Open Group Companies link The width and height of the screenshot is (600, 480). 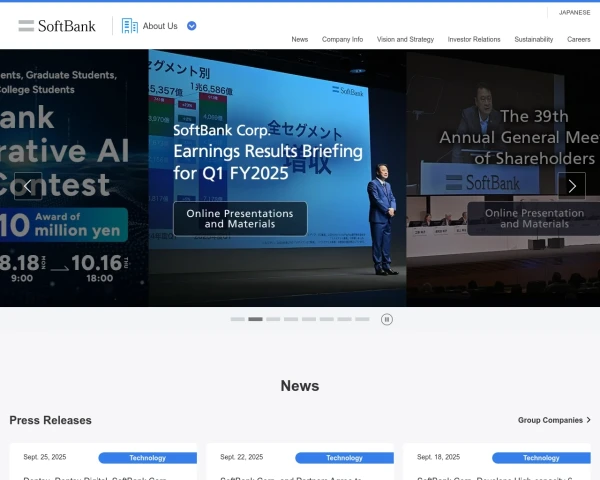click(x=554, y=420)
